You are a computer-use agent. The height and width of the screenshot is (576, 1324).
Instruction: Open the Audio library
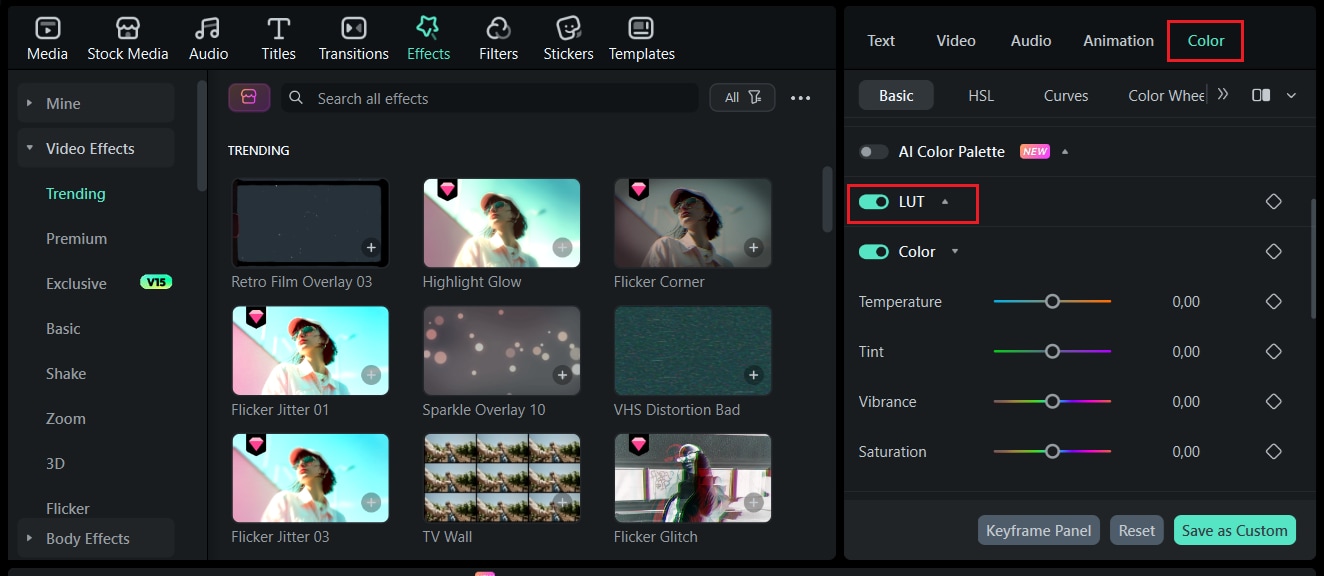coord(208,37)
